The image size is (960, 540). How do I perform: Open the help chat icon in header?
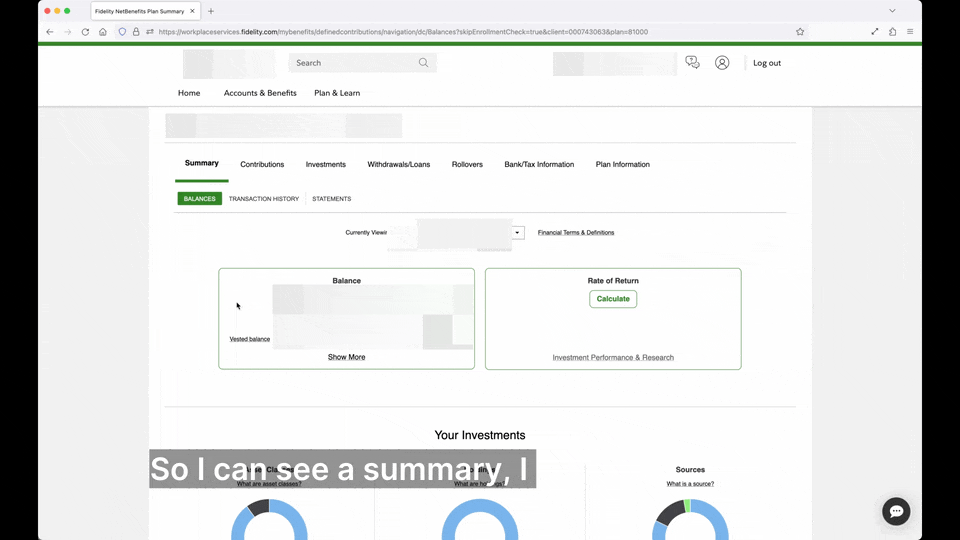[x=692, y=63]
